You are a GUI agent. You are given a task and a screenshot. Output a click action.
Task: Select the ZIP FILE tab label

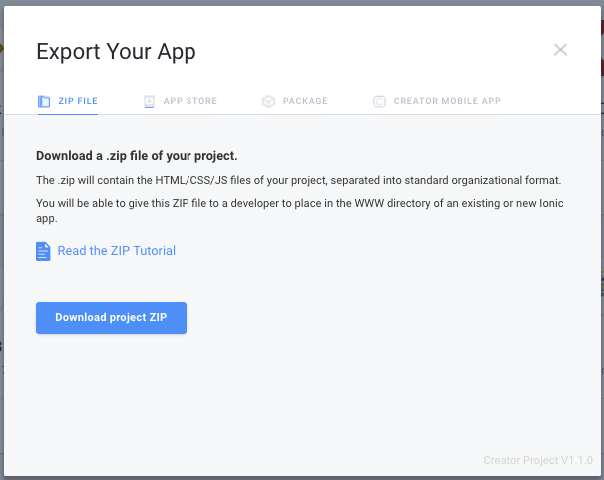[78, 101]
